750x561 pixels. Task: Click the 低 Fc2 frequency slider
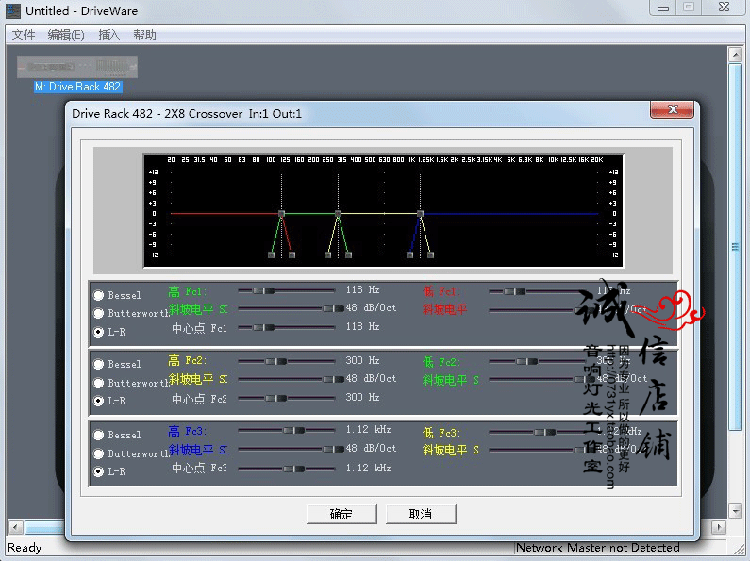527,362
